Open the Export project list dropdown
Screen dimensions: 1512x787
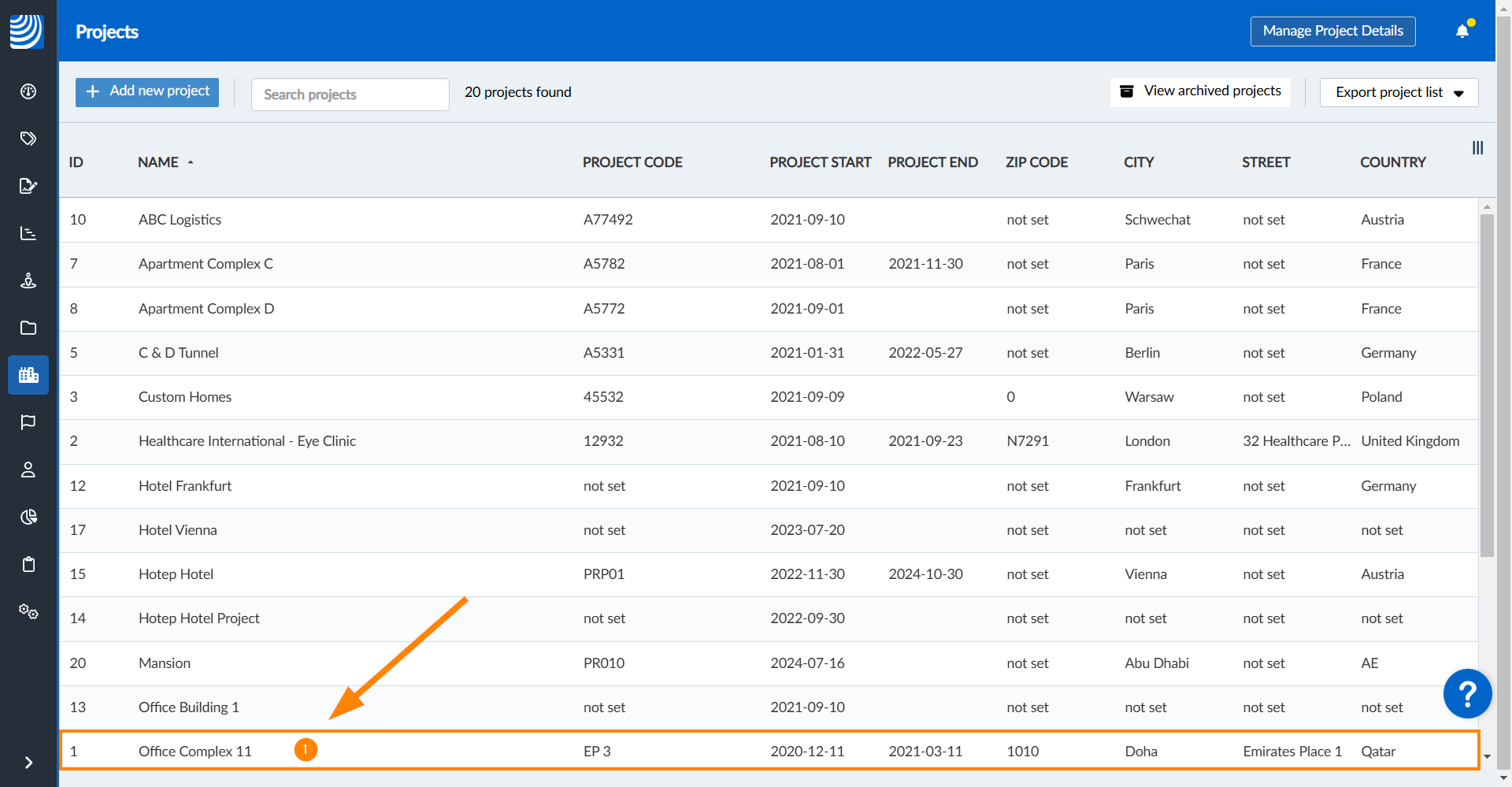tap(1399, 92)
